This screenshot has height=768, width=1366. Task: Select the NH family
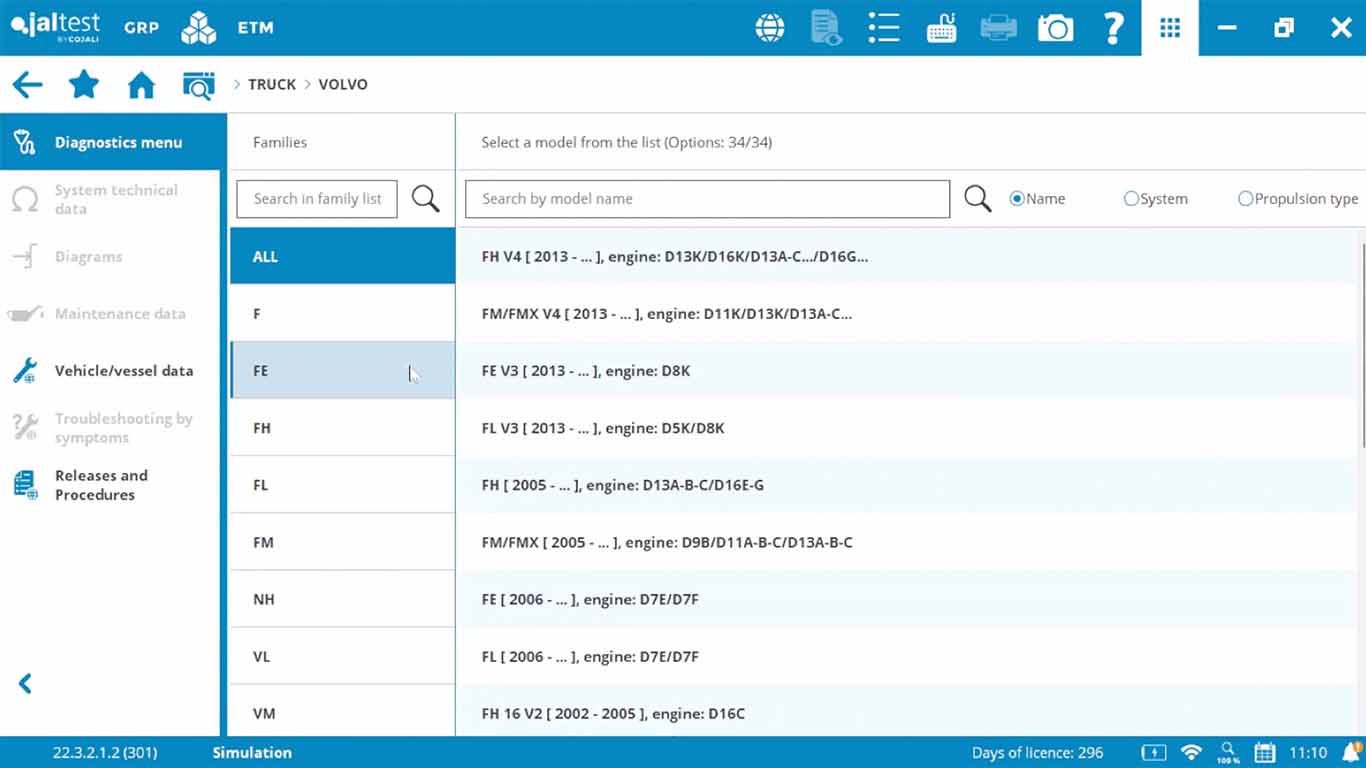click(343, 599)
